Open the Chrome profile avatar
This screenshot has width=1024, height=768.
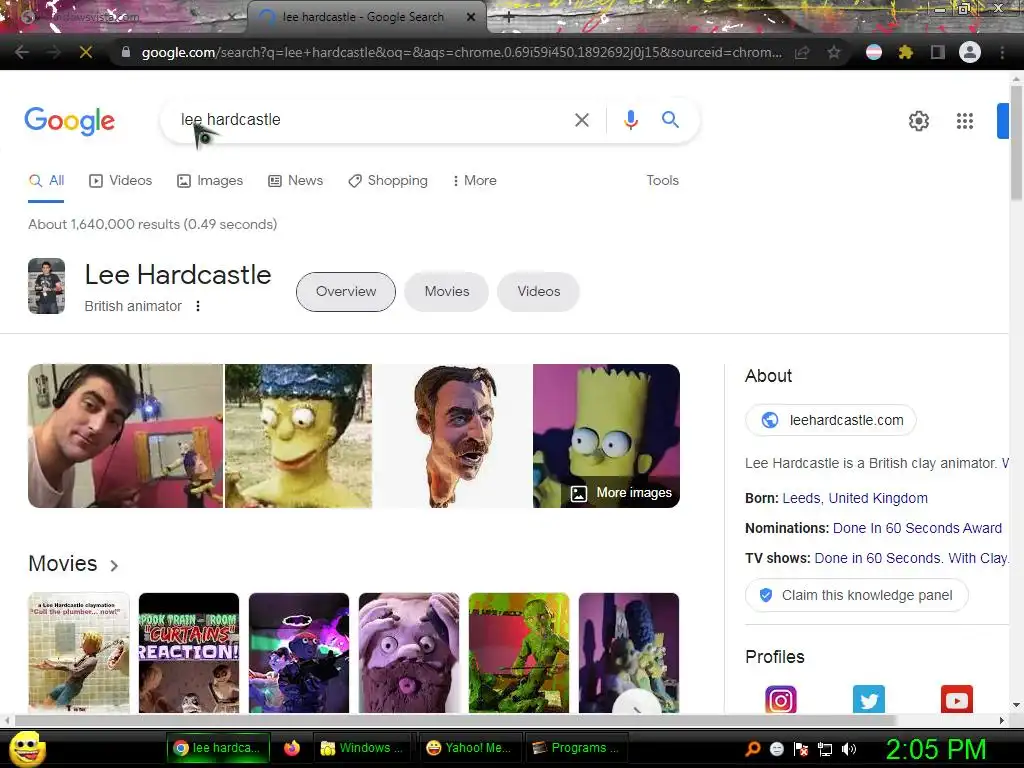[970, 52]
